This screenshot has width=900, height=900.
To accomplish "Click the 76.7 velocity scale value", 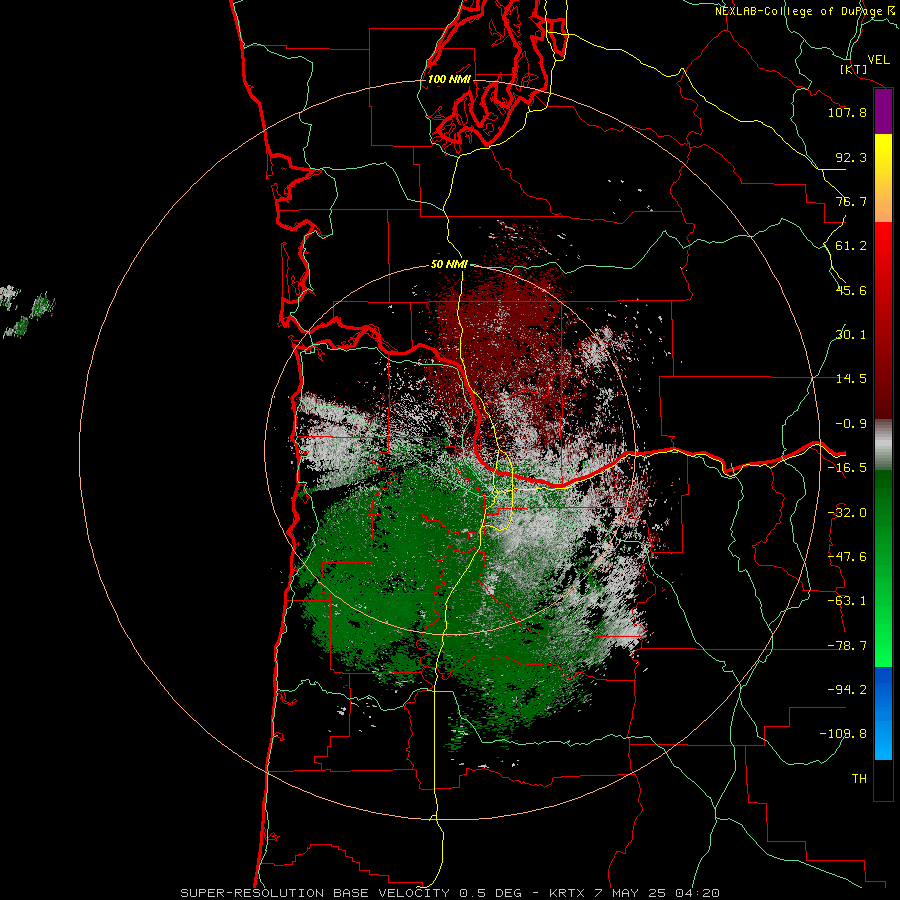I will coord(851,201).
